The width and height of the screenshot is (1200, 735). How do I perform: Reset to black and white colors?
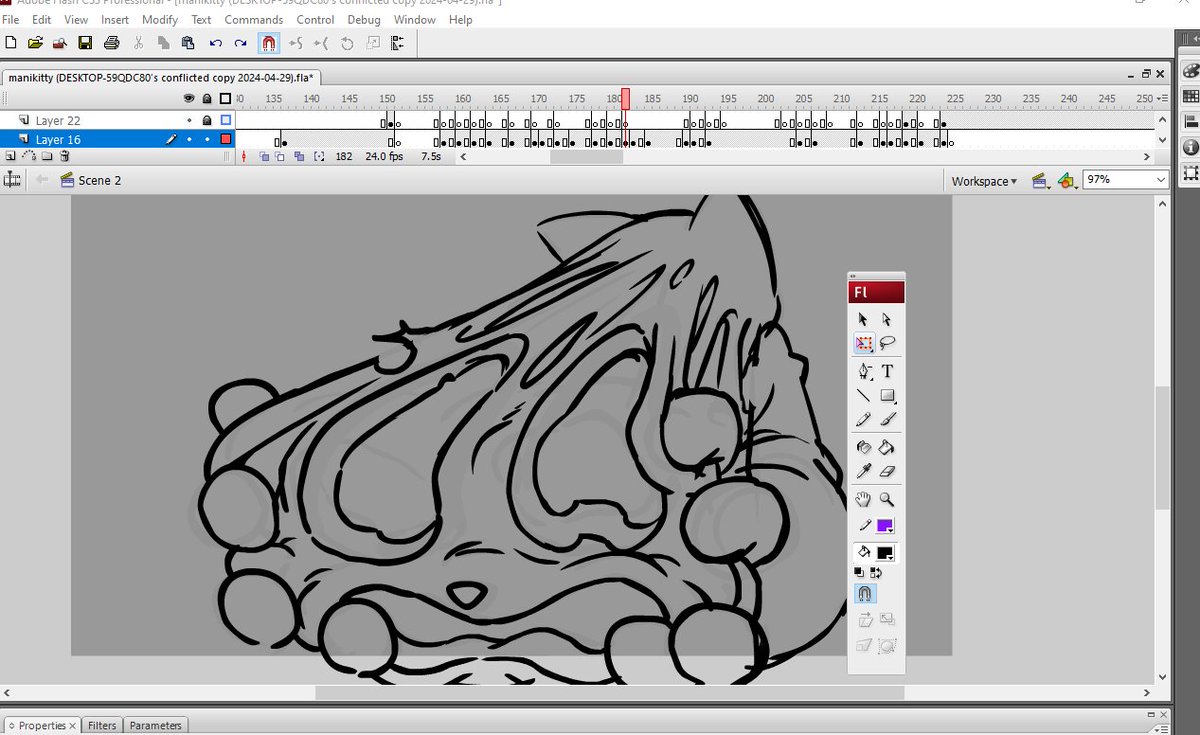[859, 572]
